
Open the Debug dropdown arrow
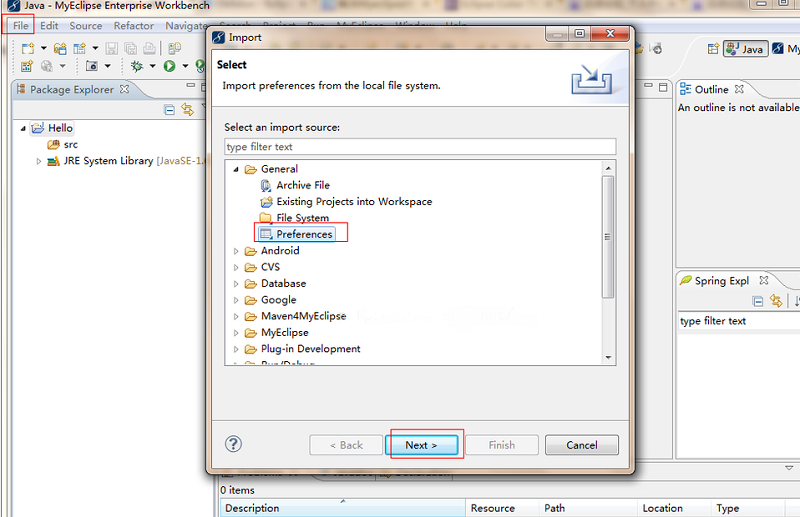coord(153,66)
